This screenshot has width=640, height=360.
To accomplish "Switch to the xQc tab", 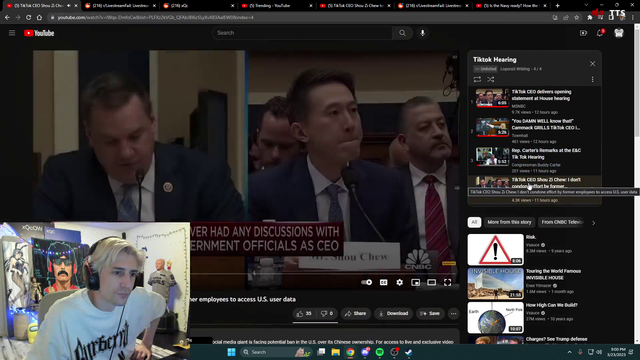I will click(198, 6).
